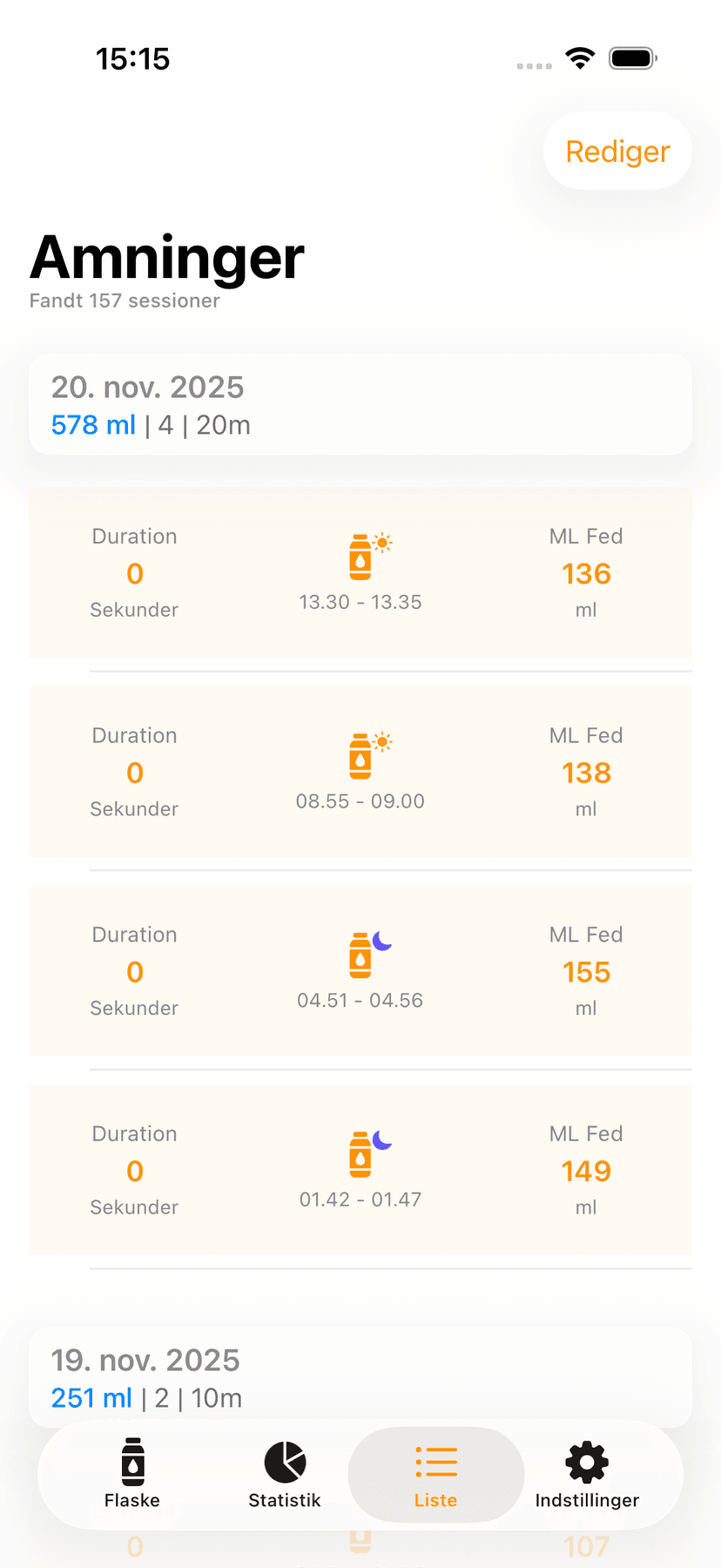Image resolution: width=721 pixels, height=1568 pixels.
Task: Tap the Wi-Fi status icon
Action: point(580,58)
